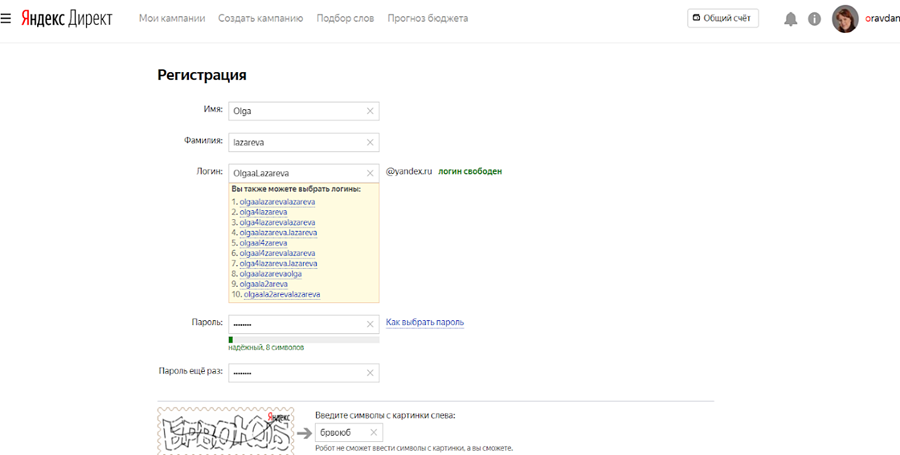900x455 pixels.
Task: Follow the Как выбрать пароль link
Action: [425, 322]
